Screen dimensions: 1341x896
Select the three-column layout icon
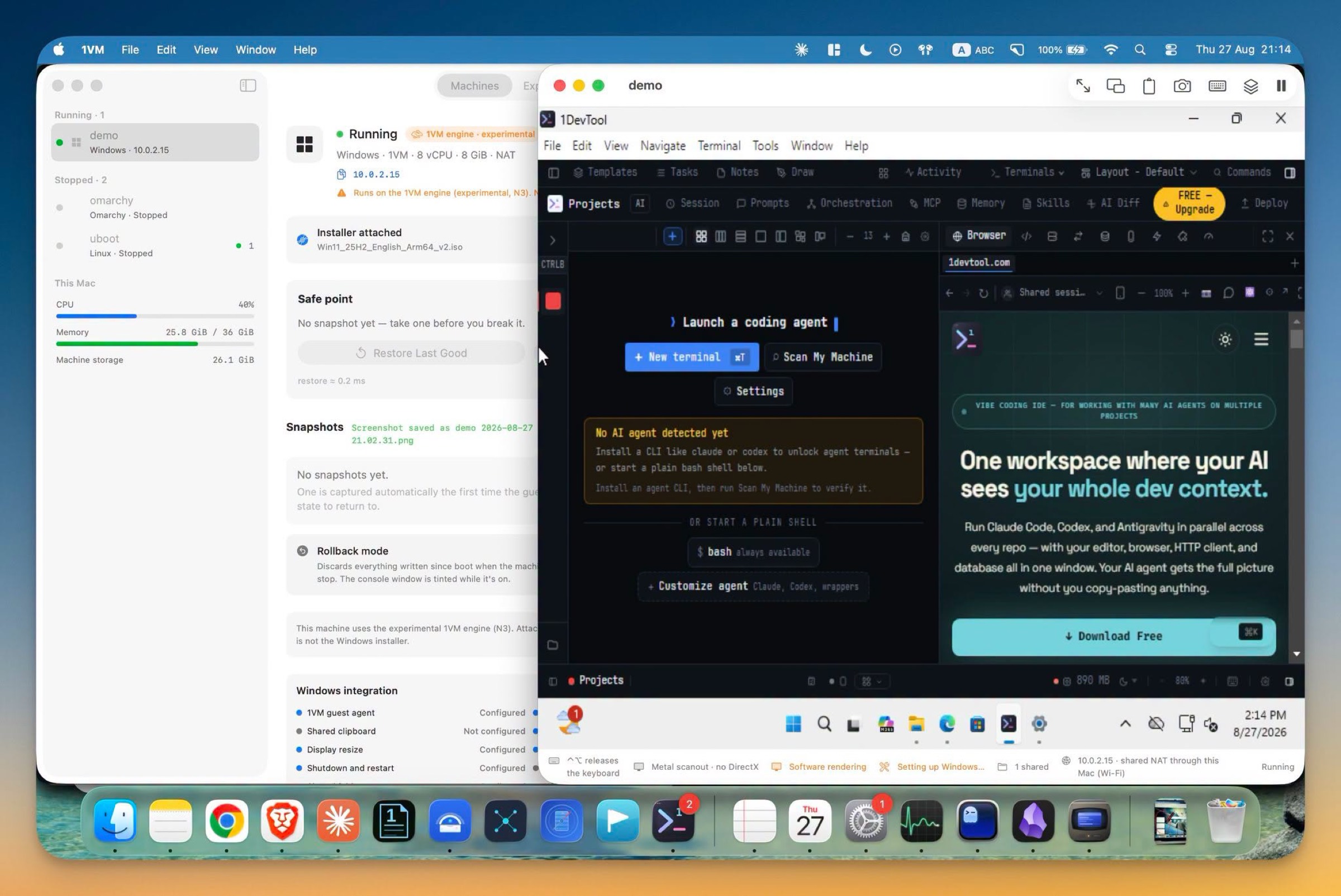(x=721, y=236)
